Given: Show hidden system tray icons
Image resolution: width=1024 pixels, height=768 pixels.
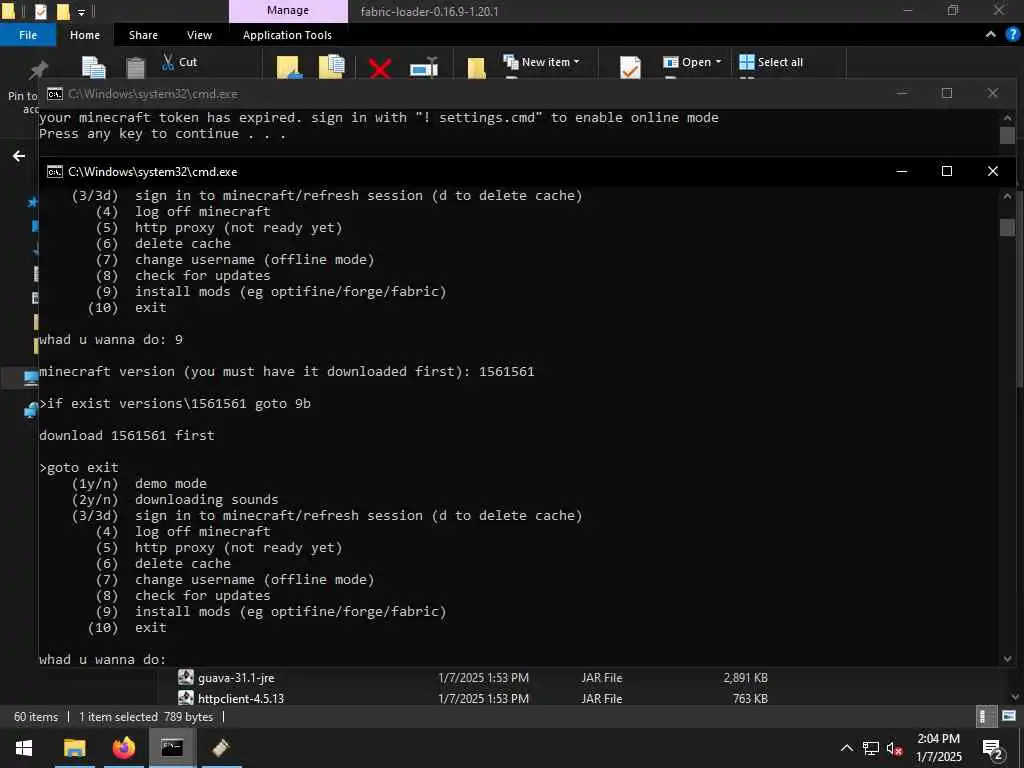Looking at the screenshot, I should coord(846,748).
